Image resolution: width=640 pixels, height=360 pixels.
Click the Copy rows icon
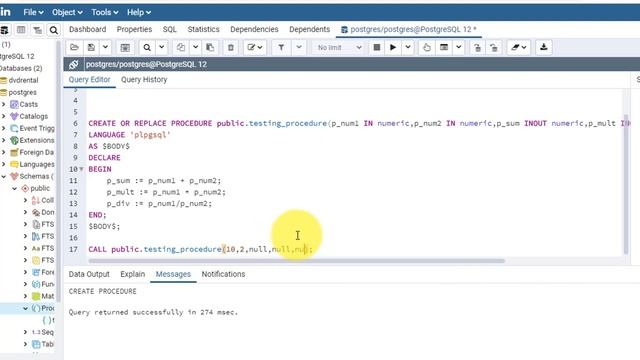[x=181, y=47]
